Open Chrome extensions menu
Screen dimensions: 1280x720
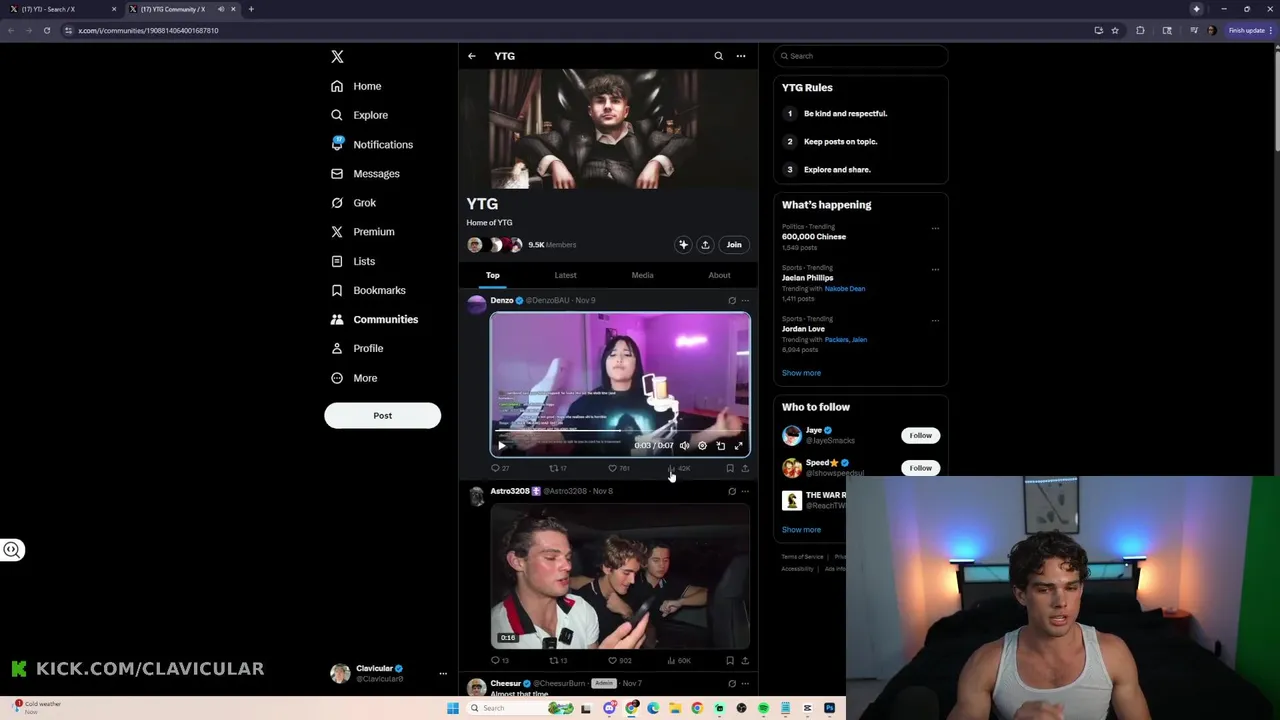(x=1140, y=30)
